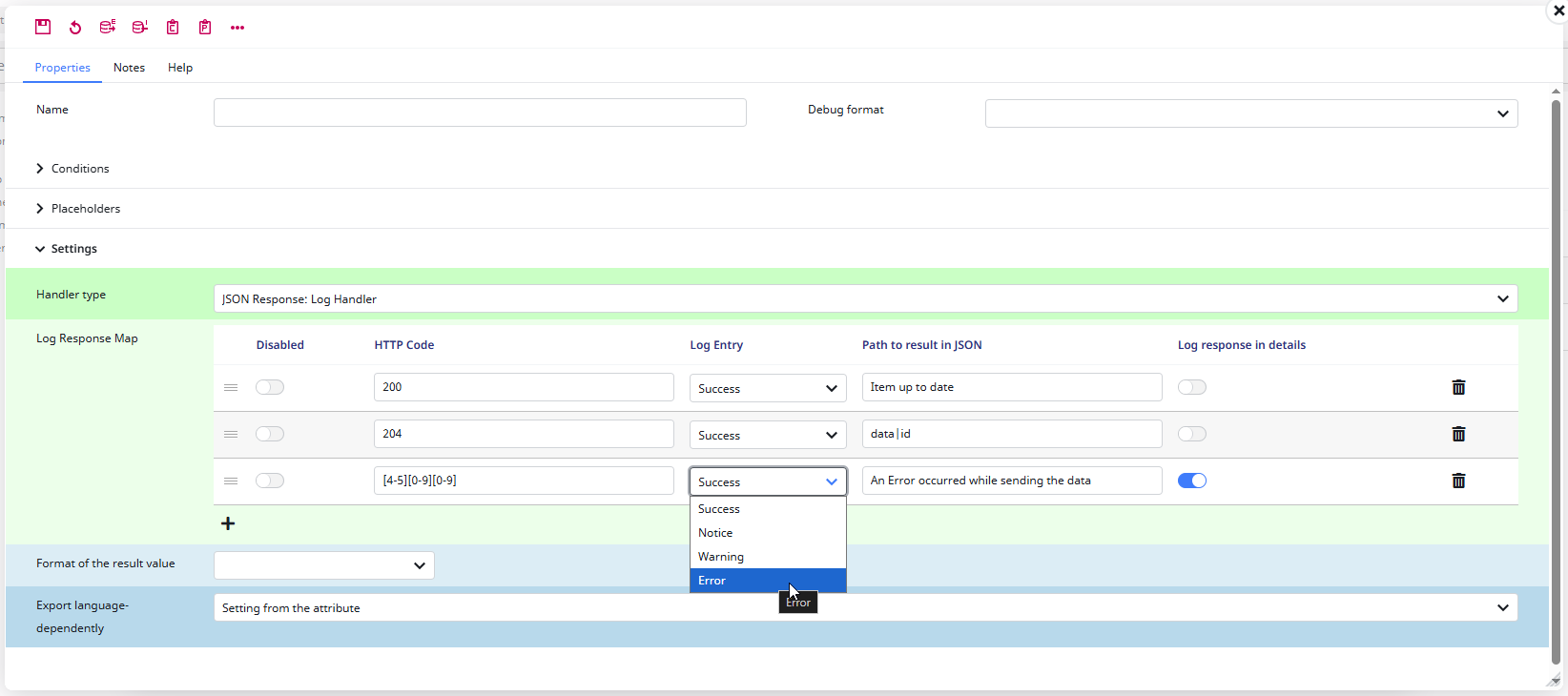The width and height of the screenshot is (1568, 696).
Task: Click the clipboard Copy (C) icon
Action: [x=173, y=27]
